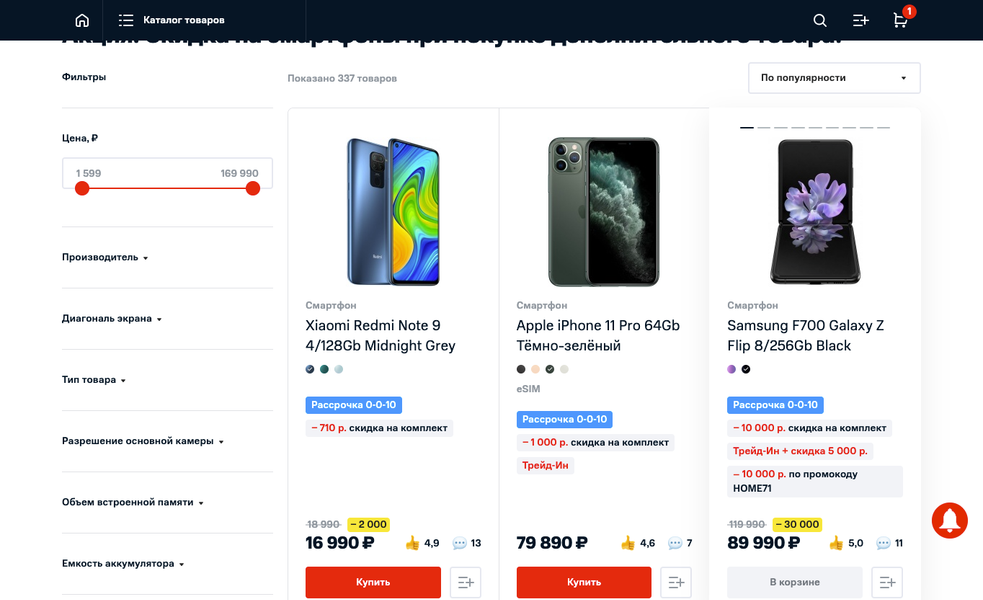Screen dimensions: 983x600
Task: Click the red notification bell icon
Action: point(949,520)
